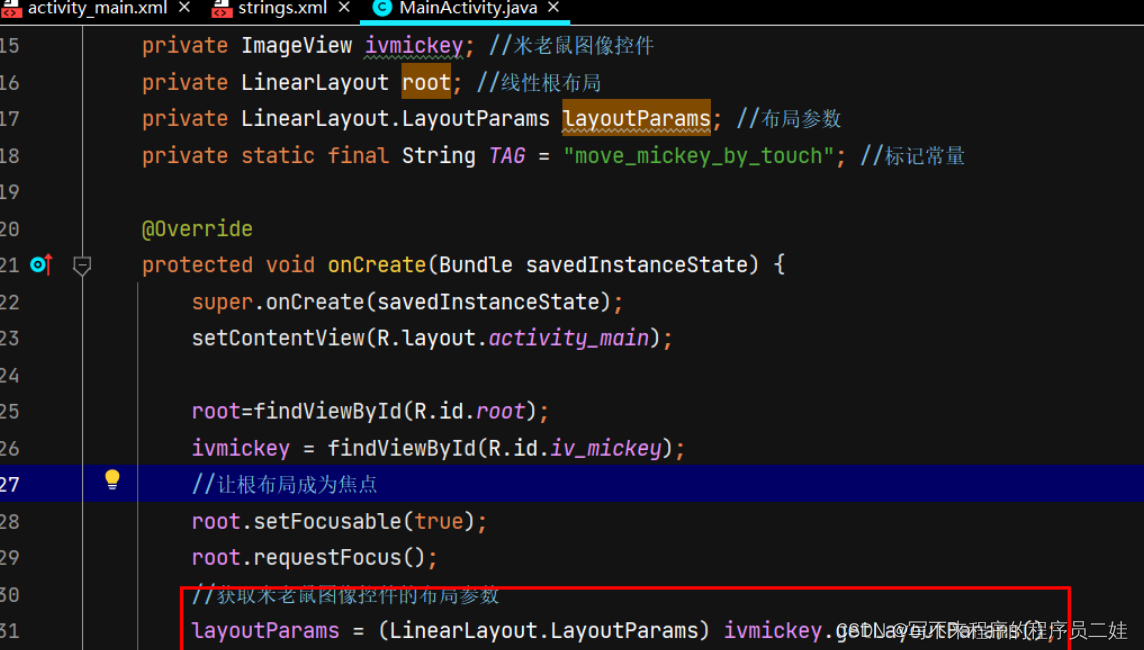Close the activity_main.xml tab

(x=185, y=8)
